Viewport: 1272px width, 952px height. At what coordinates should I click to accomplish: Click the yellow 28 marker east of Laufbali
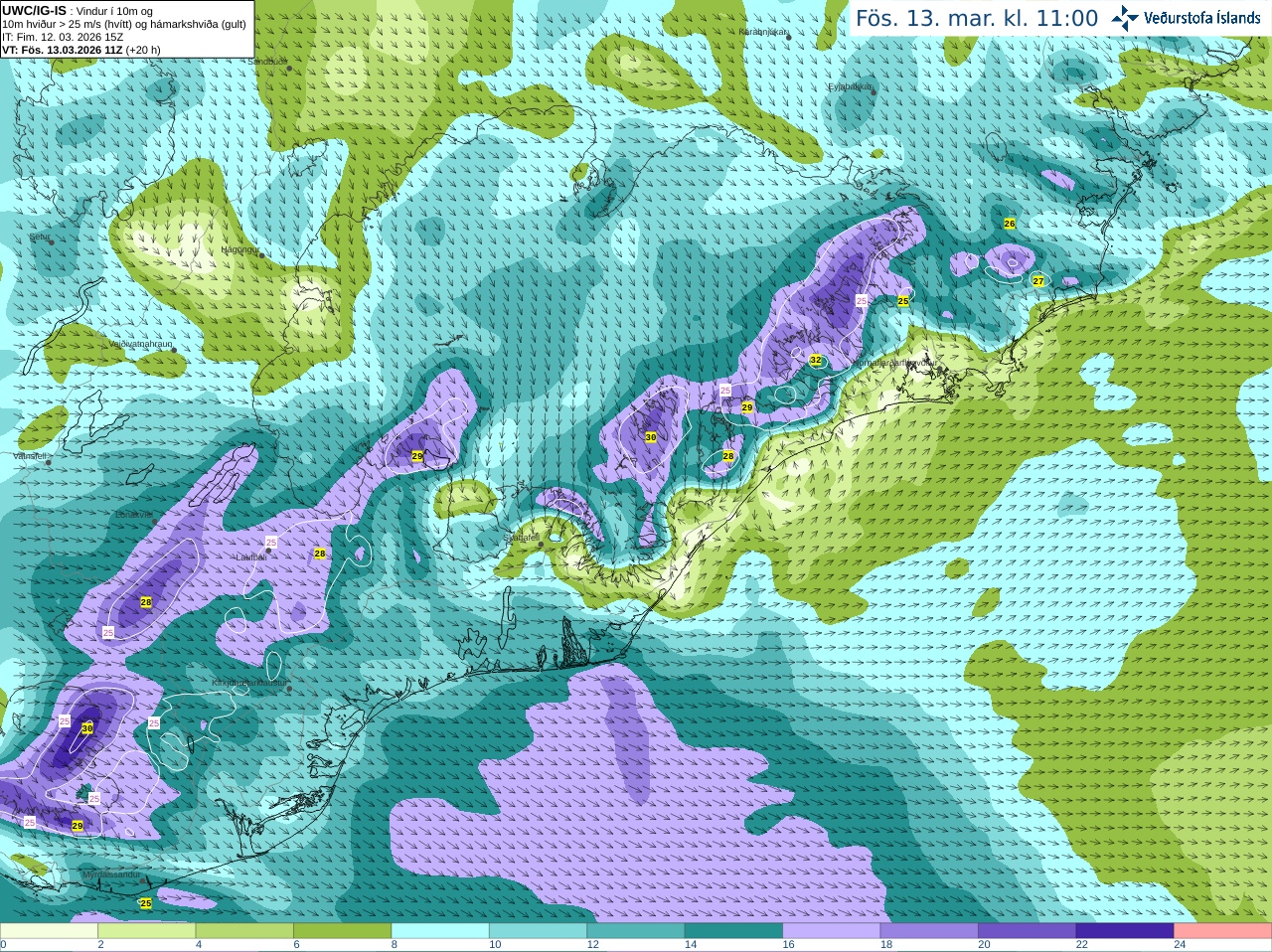pyautogui.click(x=320, y=554)
